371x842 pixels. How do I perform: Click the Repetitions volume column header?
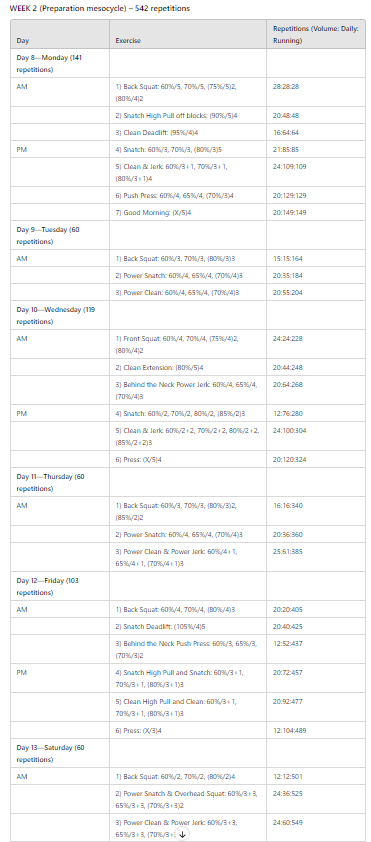click(316, 34)
